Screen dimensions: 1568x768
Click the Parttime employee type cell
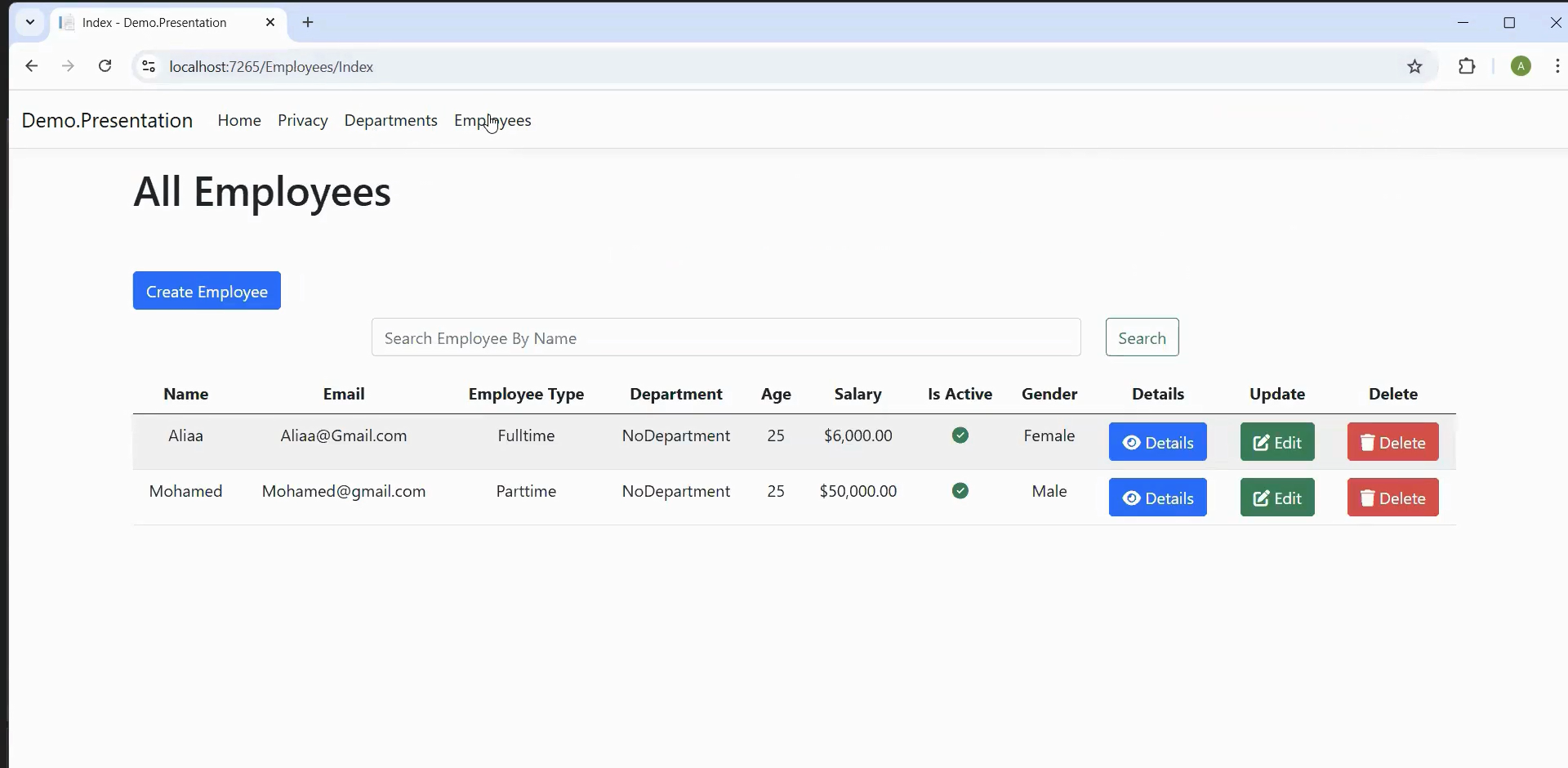pos(526,491)
